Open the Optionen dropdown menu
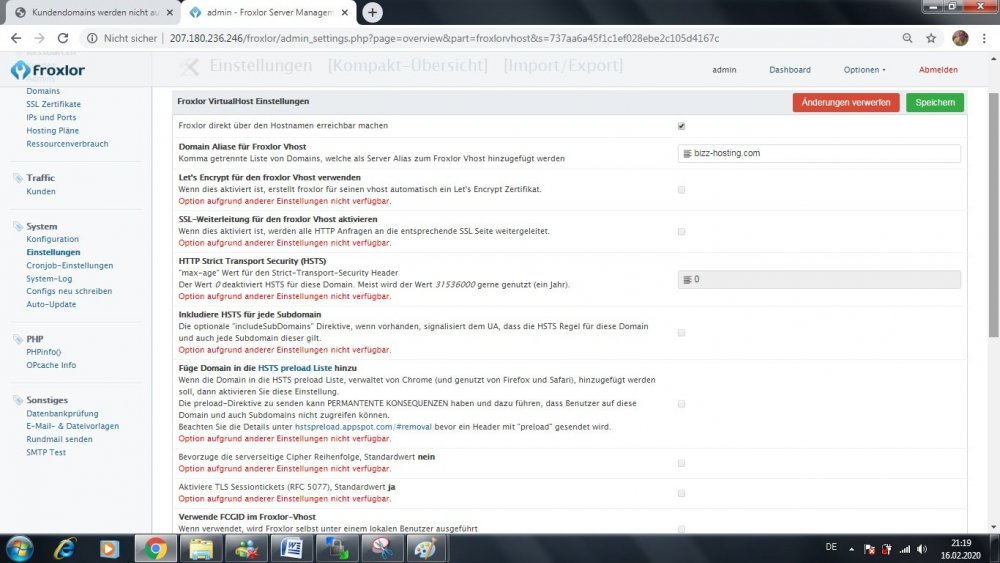 coord(864,70)
